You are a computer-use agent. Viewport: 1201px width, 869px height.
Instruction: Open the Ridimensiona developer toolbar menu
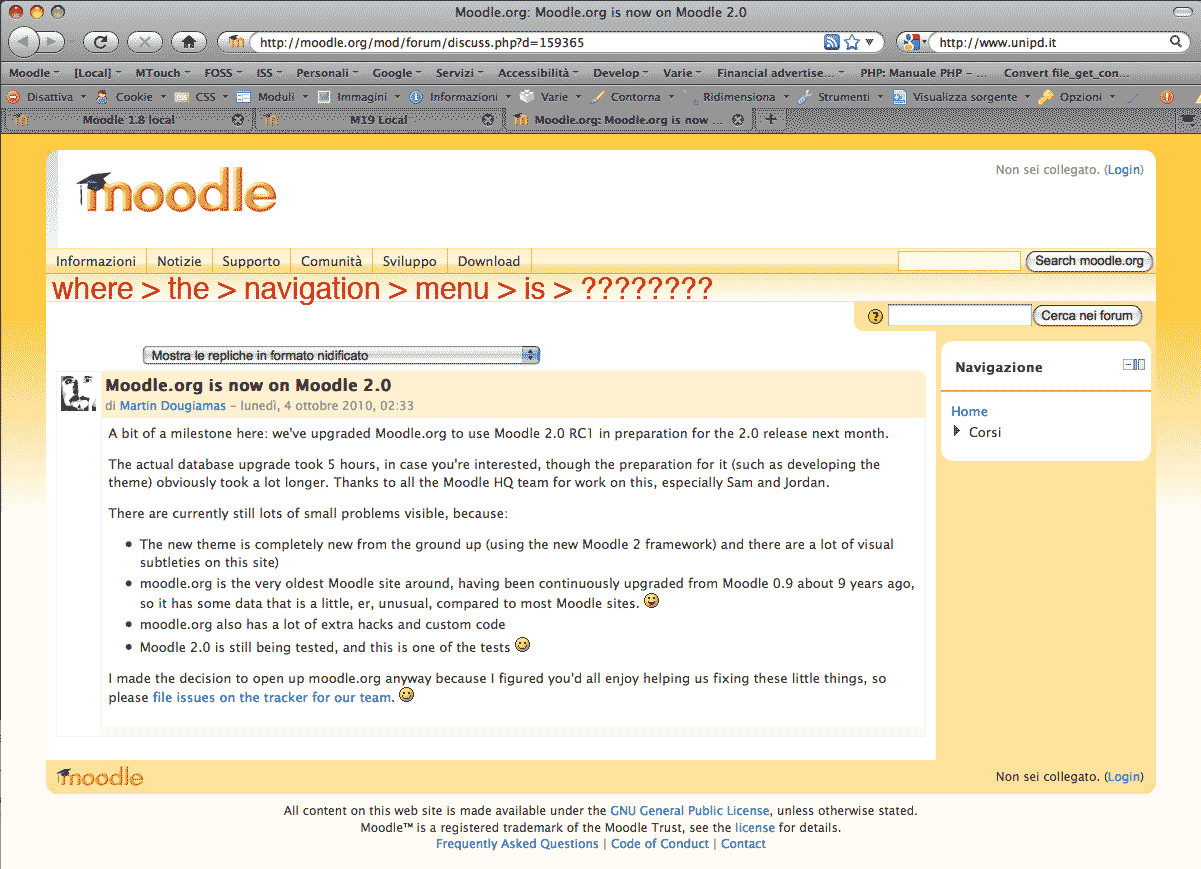click(736, 97)
